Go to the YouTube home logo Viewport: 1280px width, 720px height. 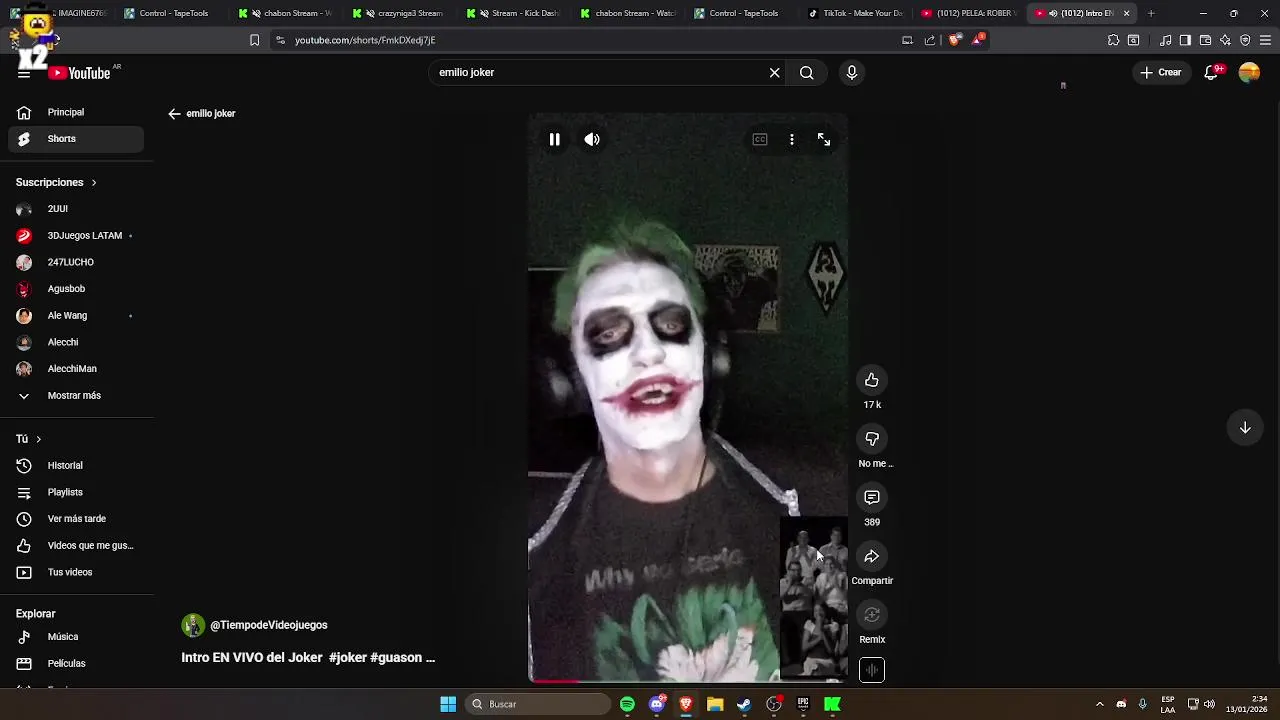tap(80, 73)
